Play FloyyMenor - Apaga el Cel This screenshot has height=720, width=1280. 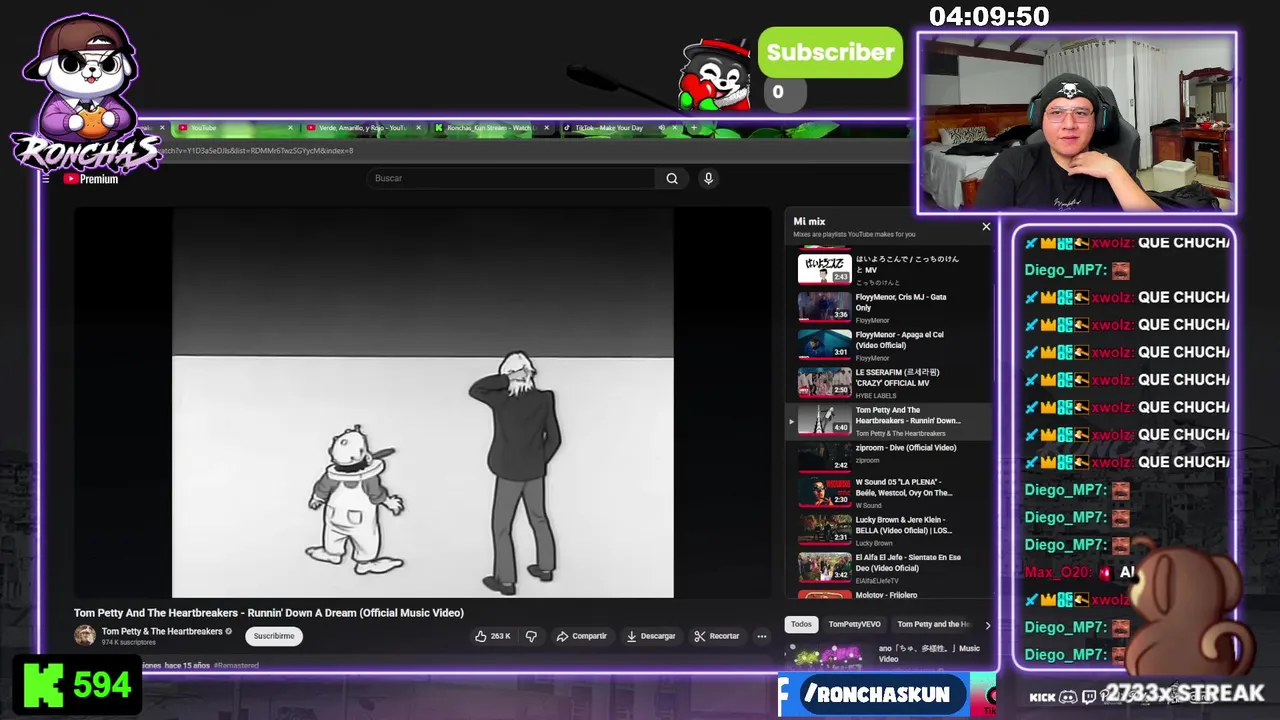click(x=890, y=345)
